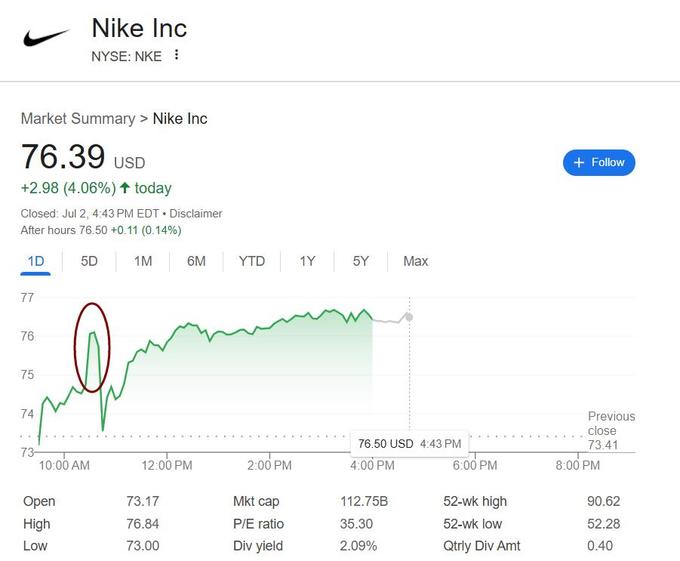Click the Nike Inc heading title

139,28
